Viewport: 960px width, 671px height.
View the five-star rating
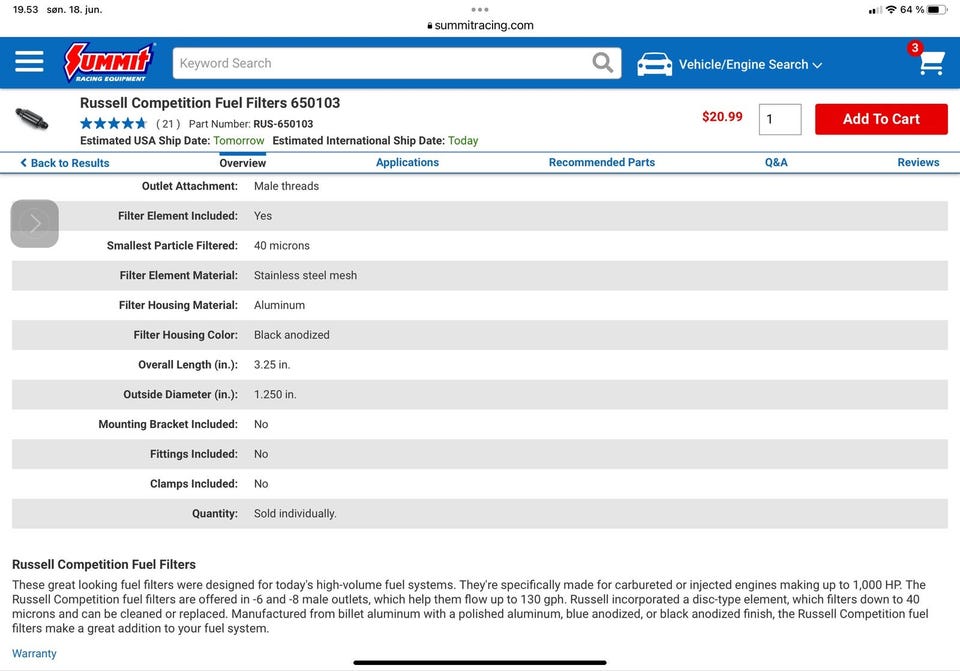point(113,123)
